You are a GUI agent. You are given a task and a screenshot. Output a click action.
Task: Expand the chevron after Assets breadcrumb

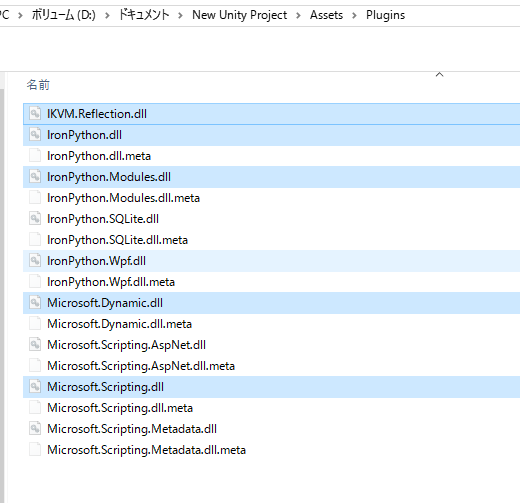(354, 15)
